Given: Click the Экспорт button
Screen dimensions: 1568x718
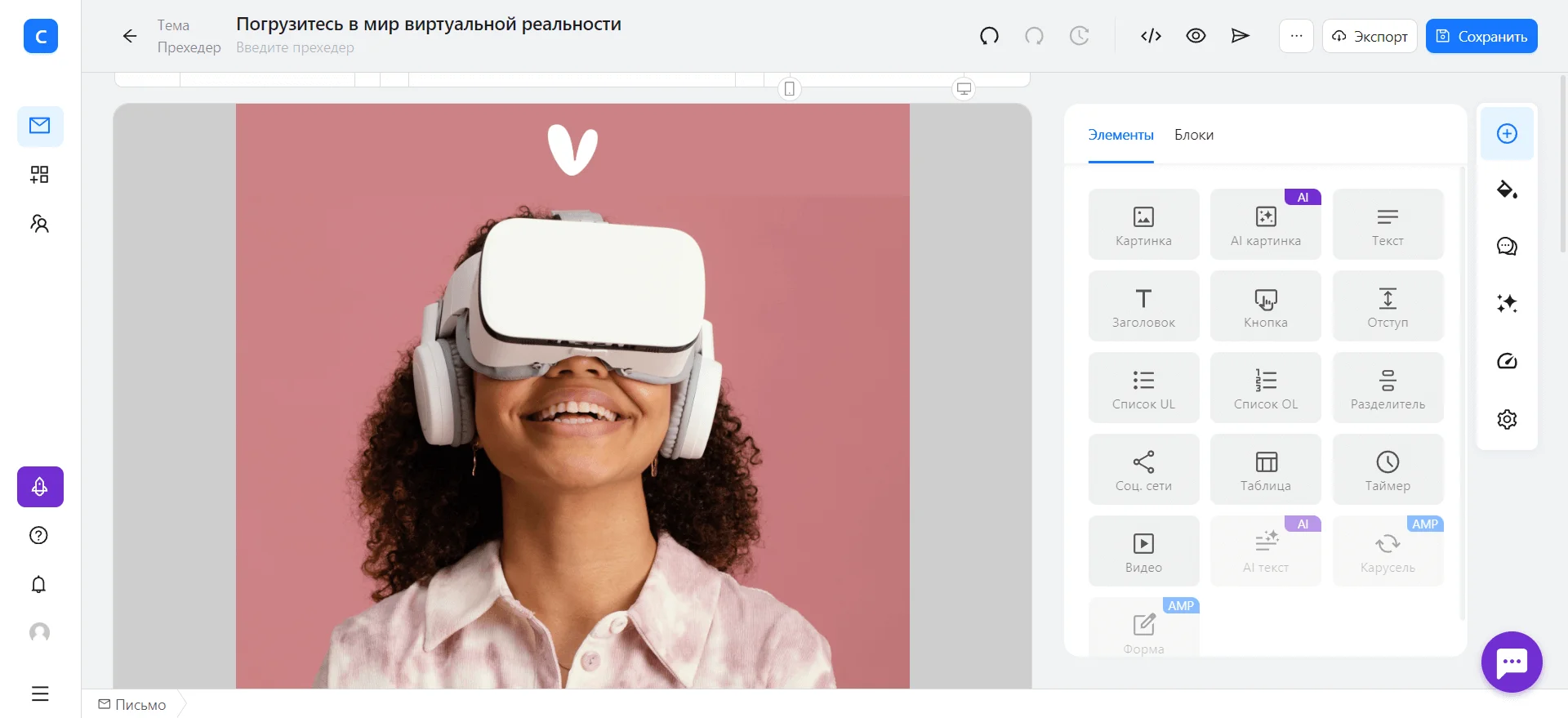Looking at the screenshot, I should click(1369, 36).
